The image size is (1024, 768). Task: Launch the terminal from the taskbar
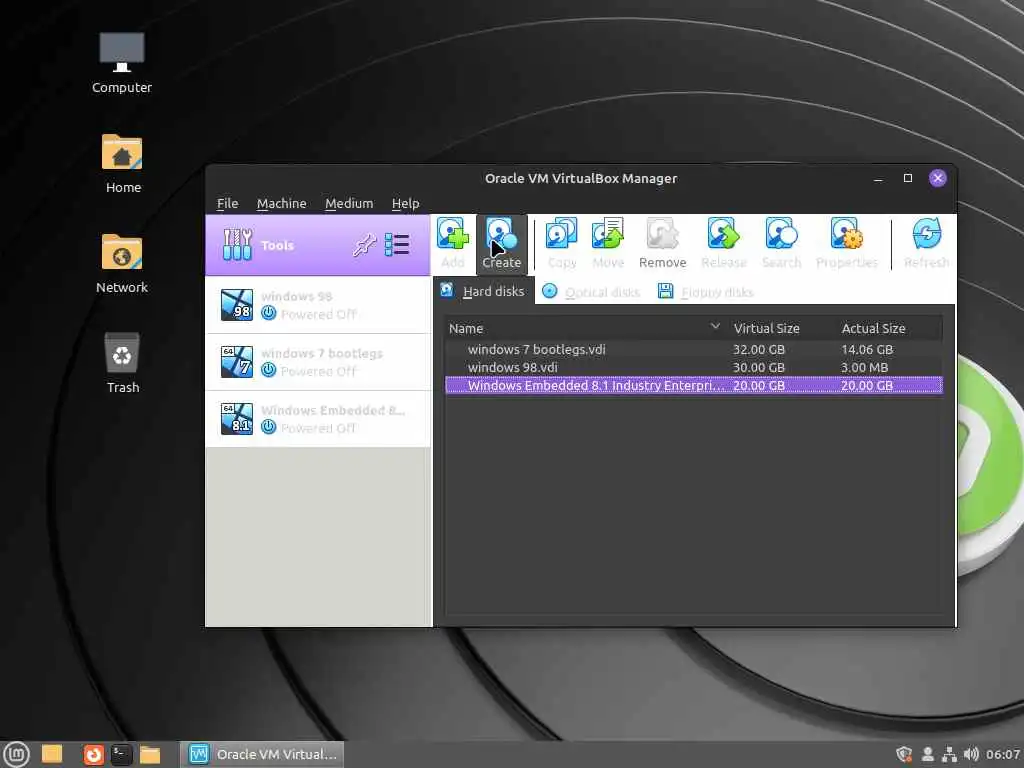click(x=121, y=754)
